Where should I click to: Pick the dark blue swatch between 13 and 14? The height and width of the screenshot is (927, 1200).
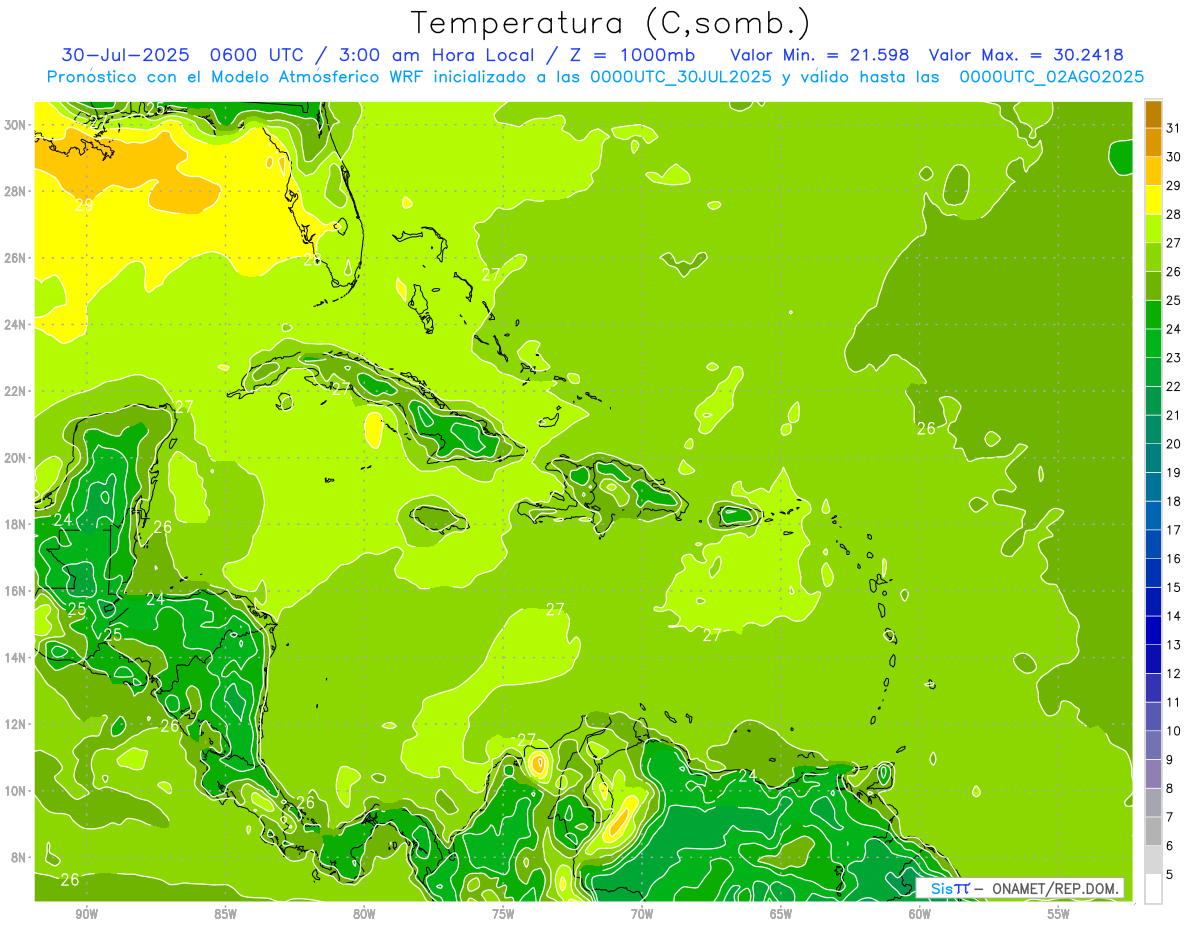click(1154, 630)
